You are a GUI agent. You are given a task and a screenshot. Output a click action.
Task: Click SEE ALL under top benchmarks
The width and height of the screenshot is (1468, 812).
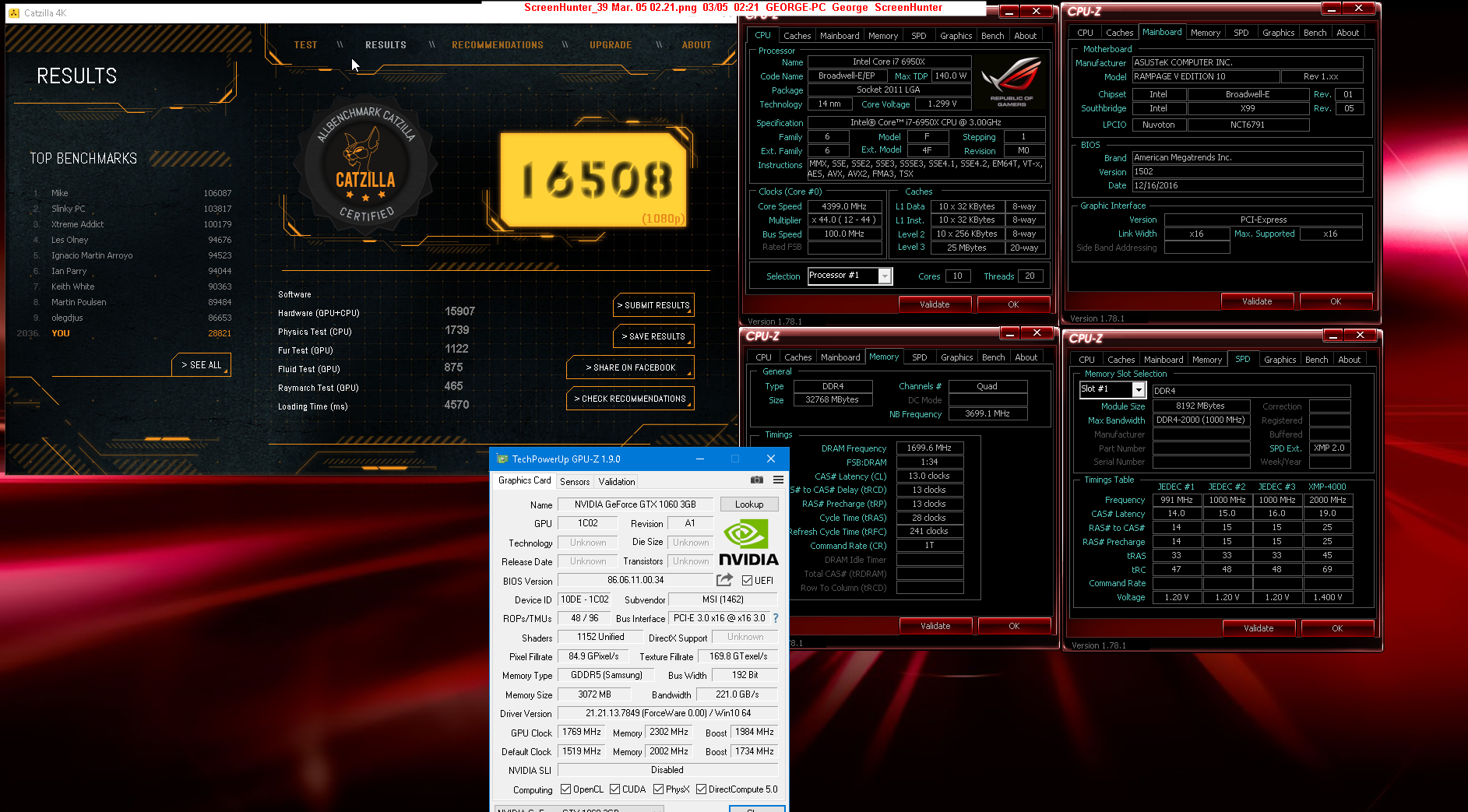202,364
